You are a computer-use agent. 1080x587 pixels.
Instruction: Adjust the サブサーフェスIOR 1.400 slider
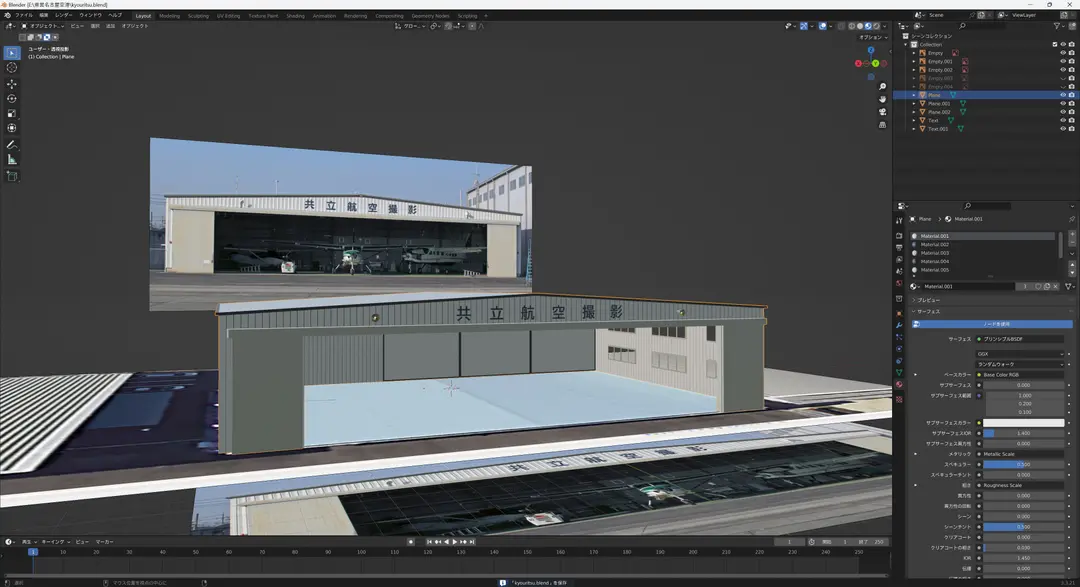coord(1024,433)
